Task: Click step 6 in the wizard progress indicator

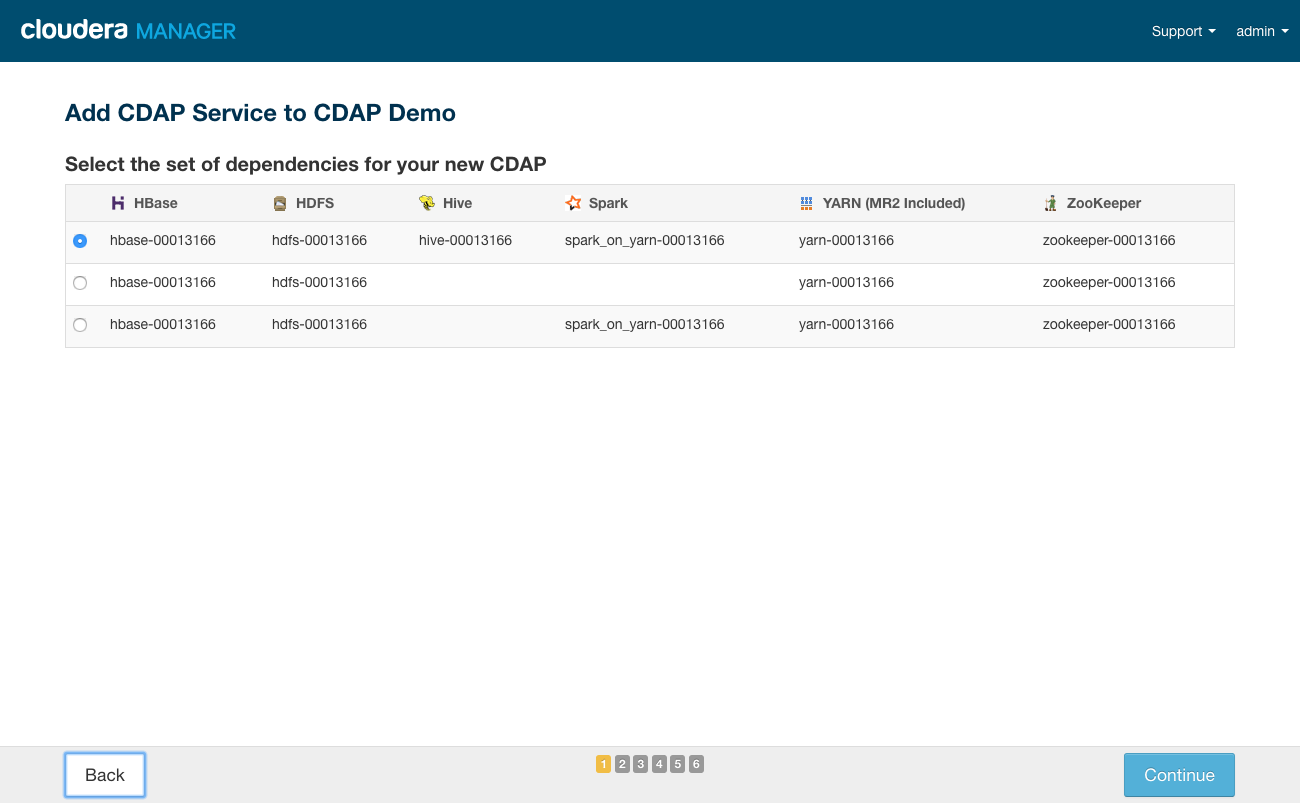Action: (696, 763)
